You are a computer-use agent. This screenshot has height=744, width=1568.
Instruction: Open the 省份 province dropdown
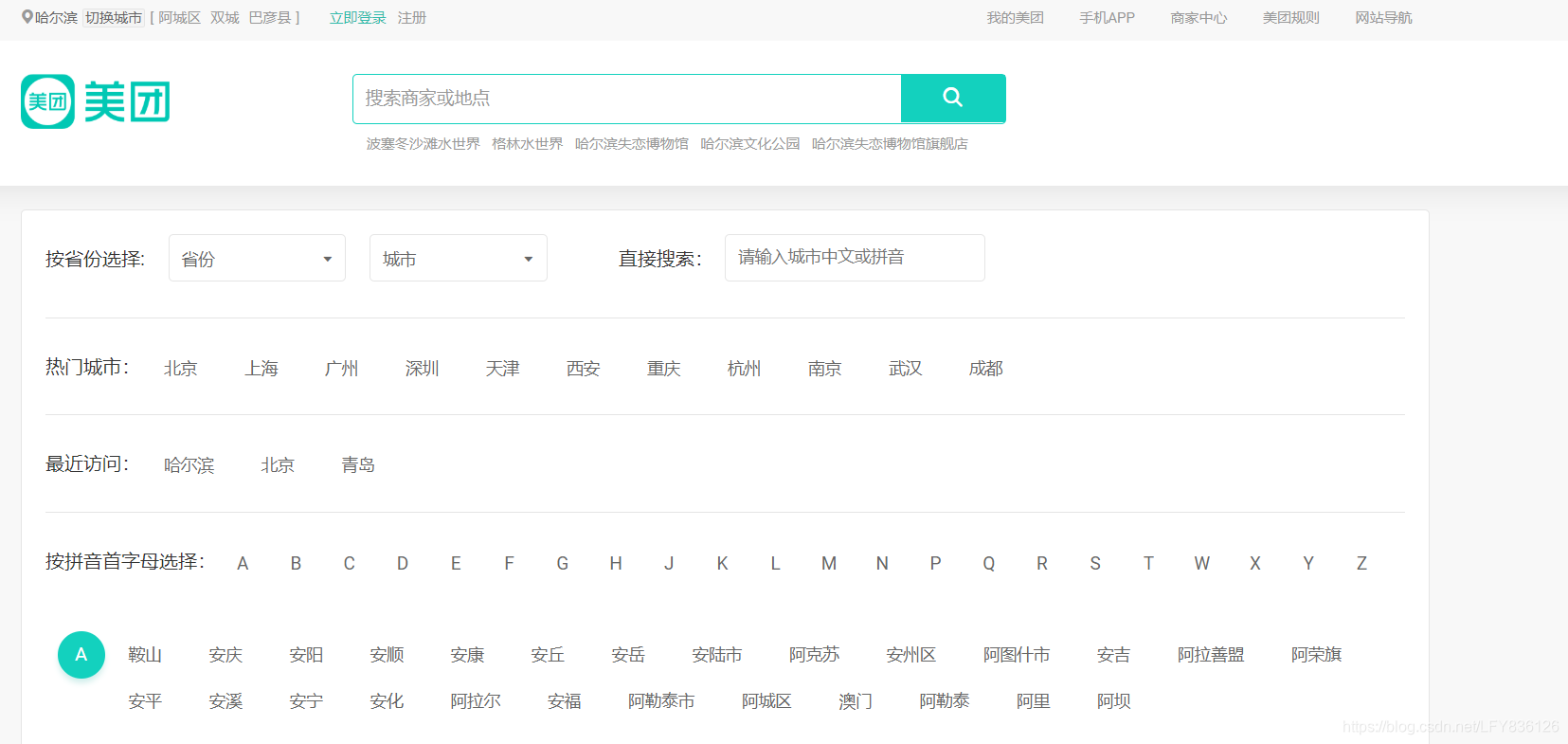(257, 258)
